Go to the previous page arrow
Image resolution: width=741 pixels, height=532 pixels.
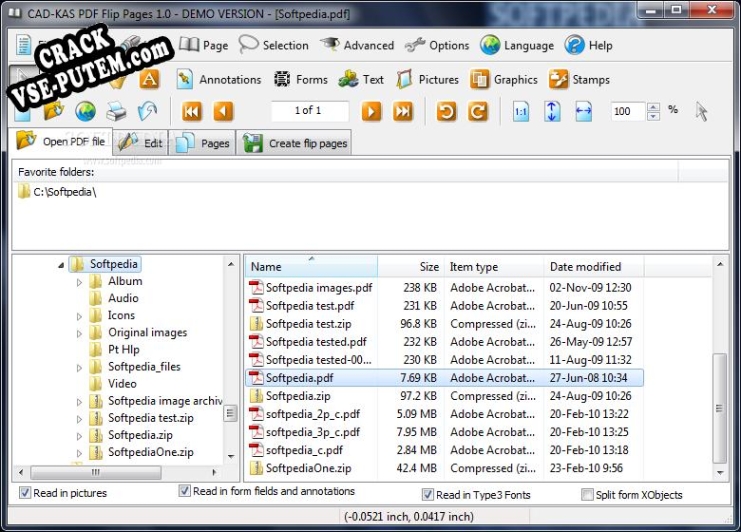[x=223, y=111]
